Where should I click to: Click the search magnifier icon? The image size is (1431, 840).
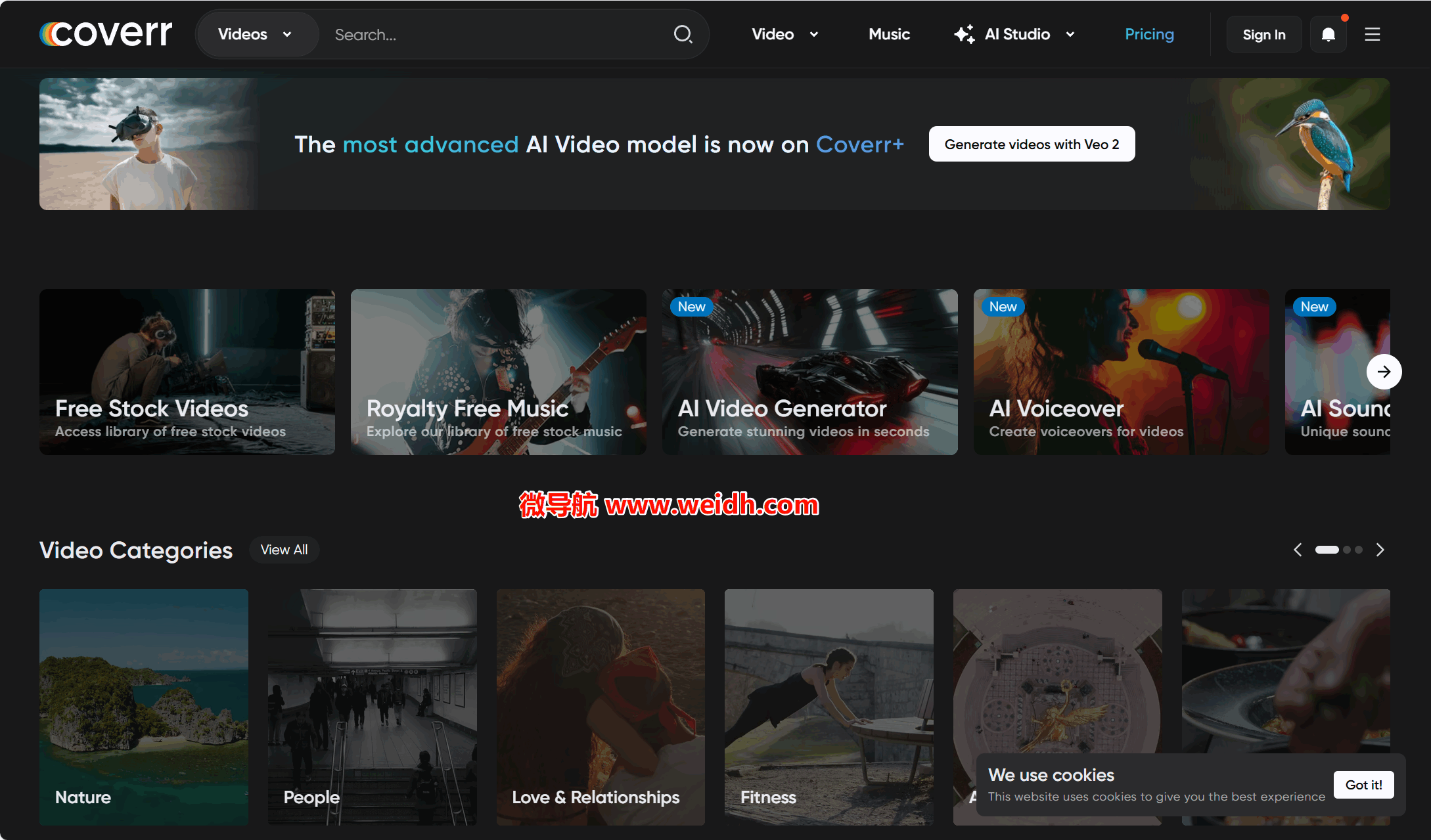pyautogui.click(x=683, y=34)
